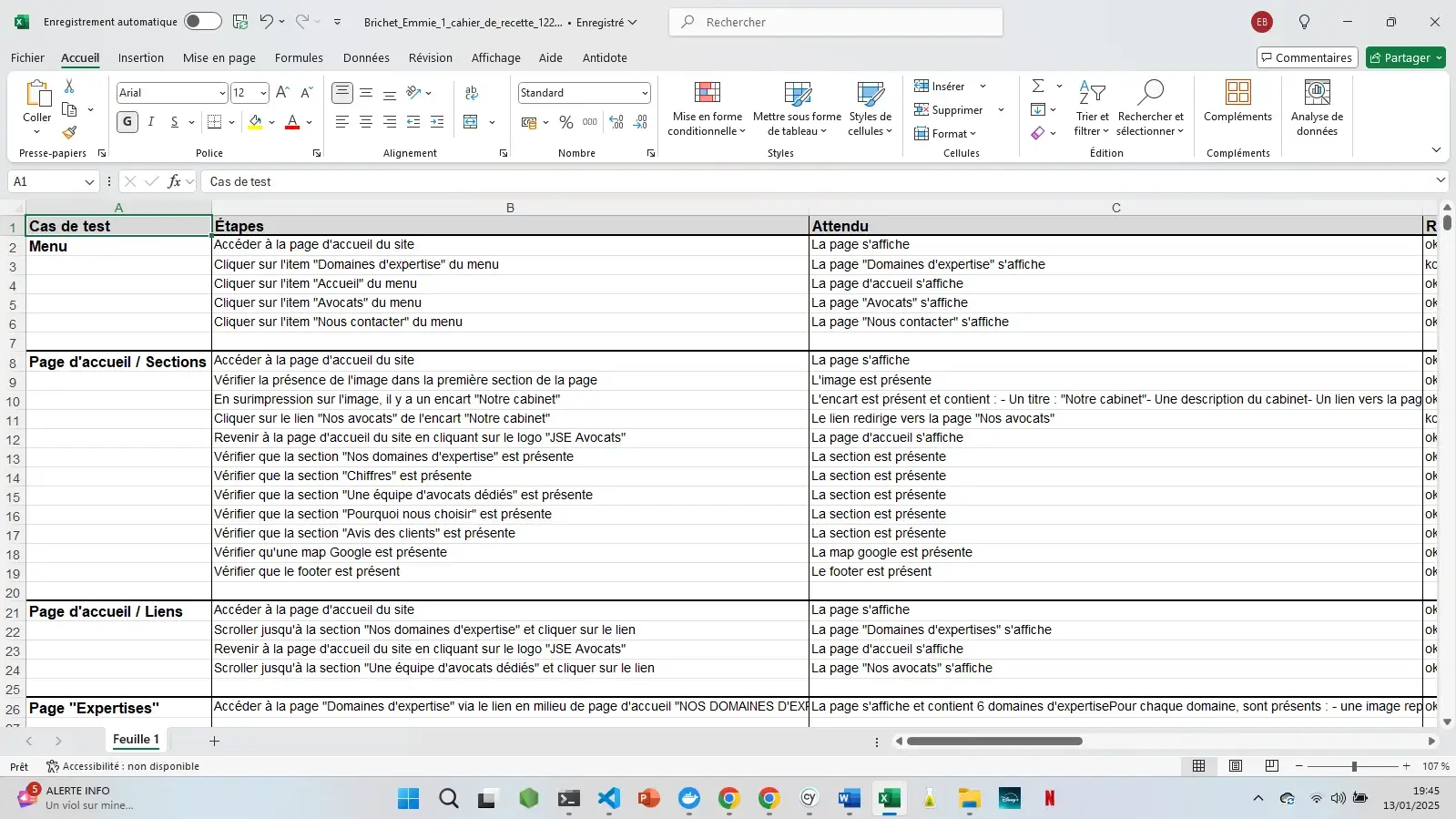Image resolution: width=1456 pixels, height=819 pixels.
Task: Click the AutoSum sigma icon
Action: [1038, 86]
